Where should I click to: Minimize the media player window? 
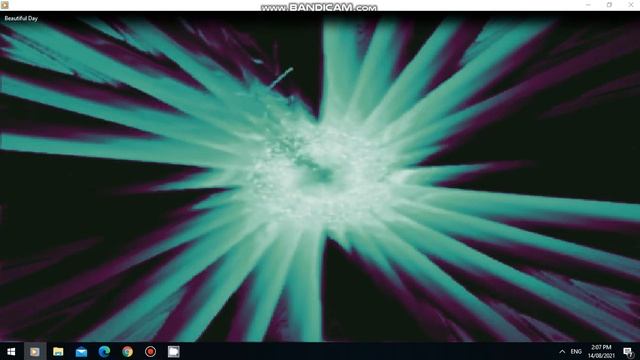pos(588,5)
